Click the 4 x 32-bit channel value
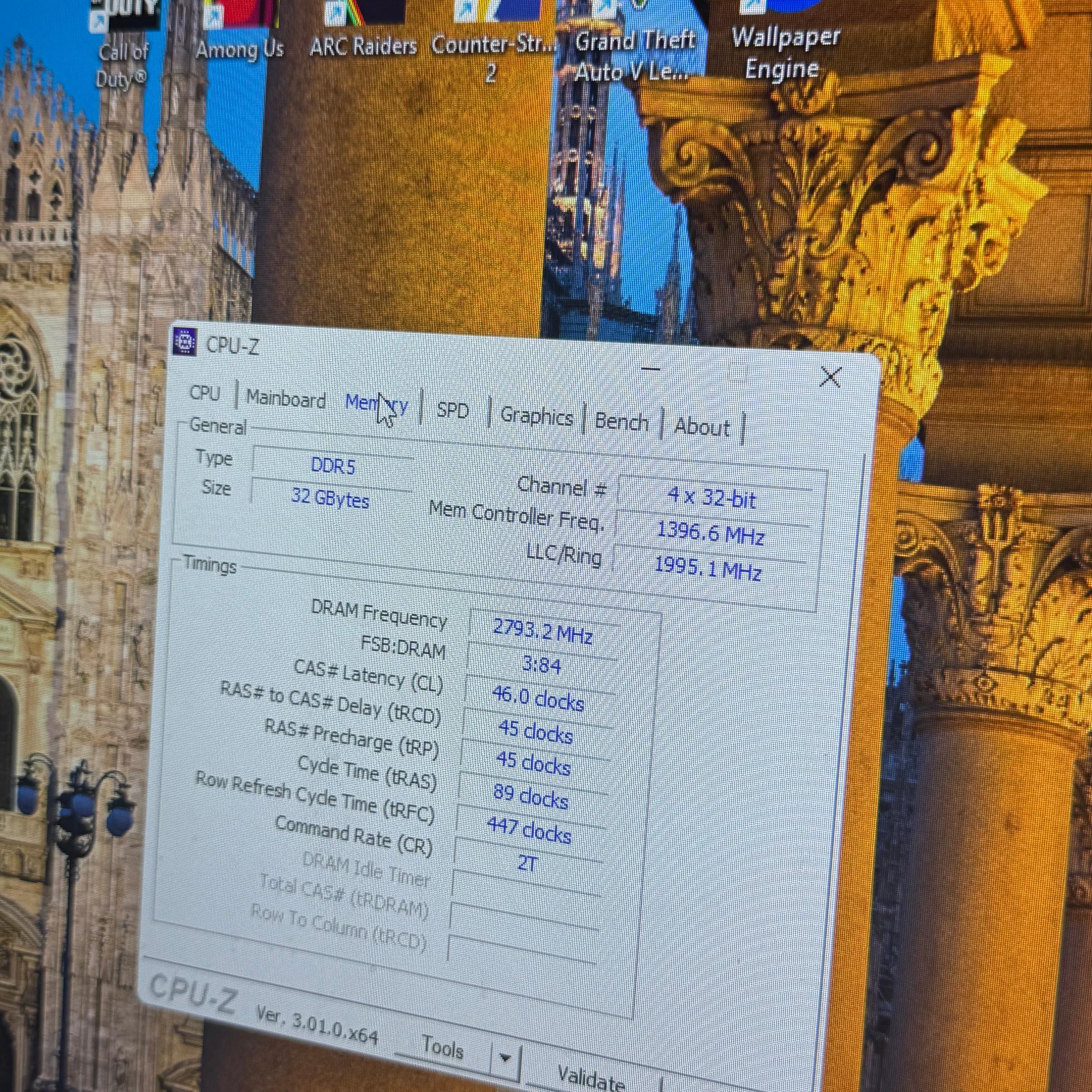 [x=712, y=498]
